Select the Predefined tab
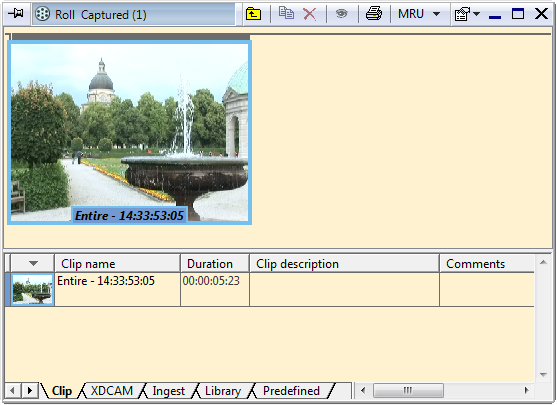Image resolution: width=557 pixels, height=405 pixels. tap(291, 390)
